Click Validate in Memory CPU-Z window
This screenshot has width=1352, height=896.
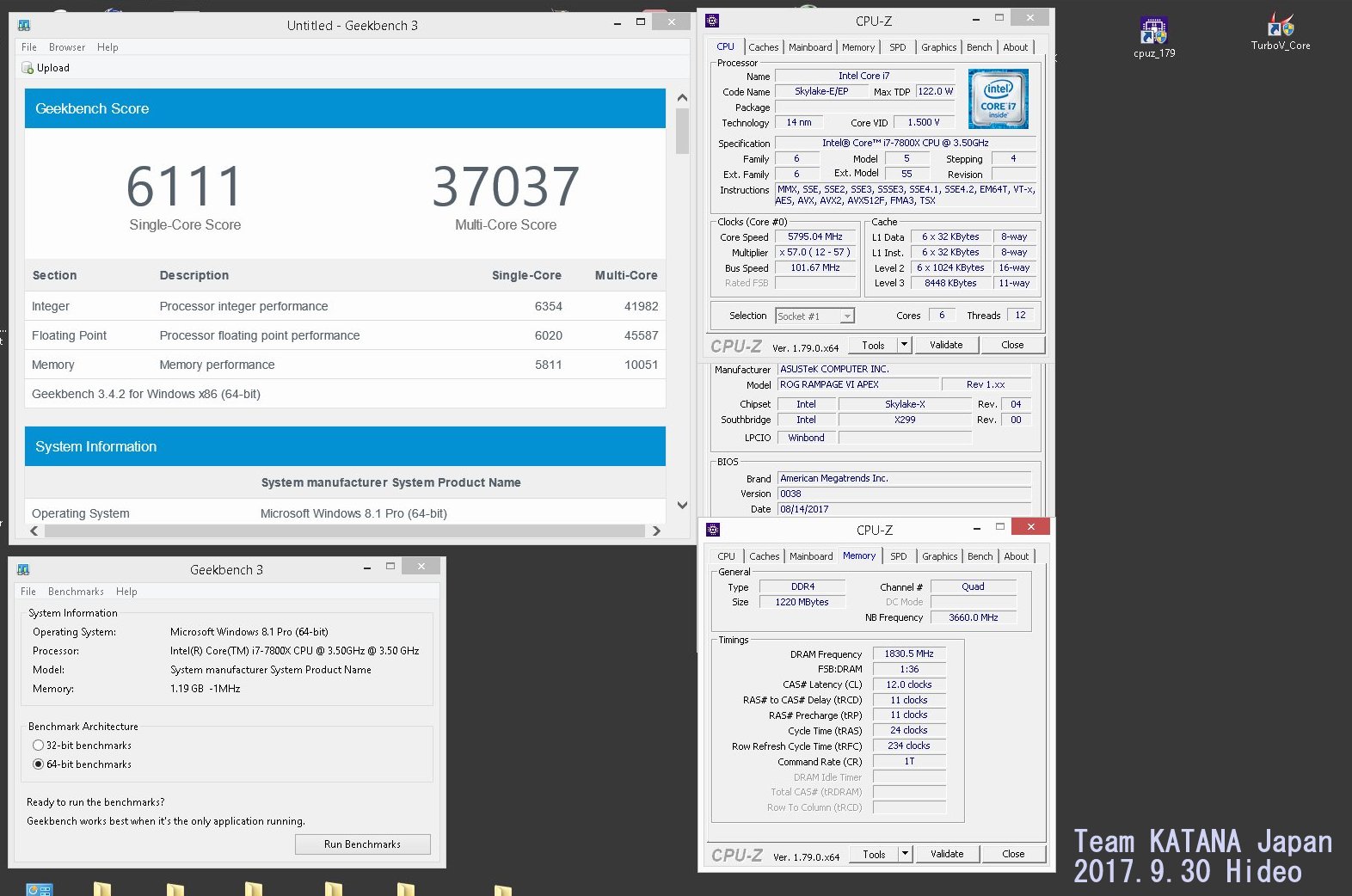[947, 854]
